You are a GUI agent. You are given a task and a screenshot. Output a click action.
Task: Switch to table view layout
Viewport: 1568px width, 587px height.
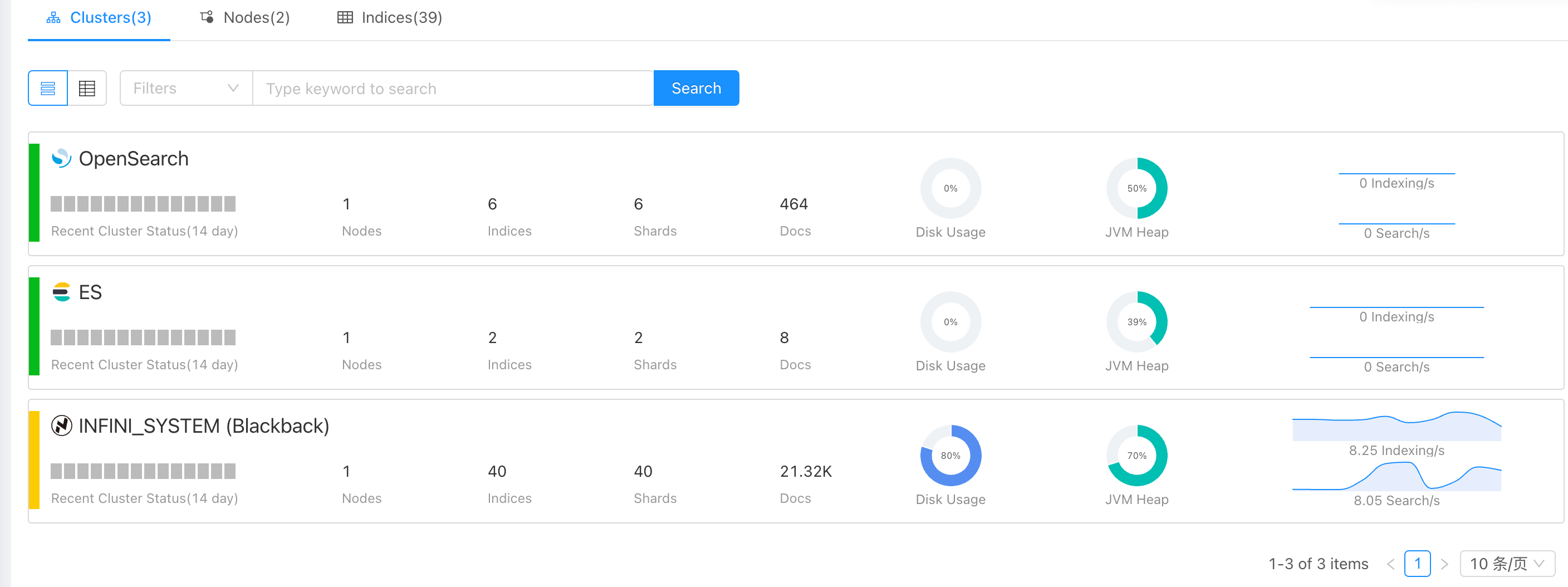tap(87, 89)
